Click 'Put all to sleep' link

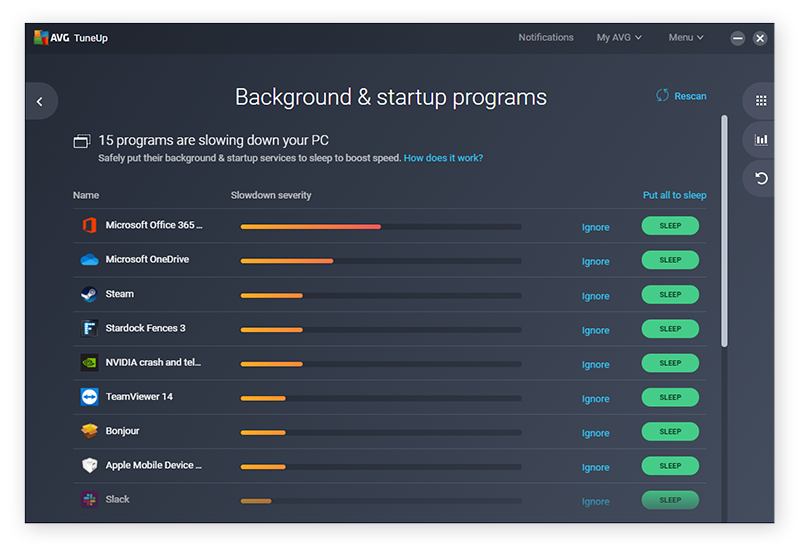[674, 195]
